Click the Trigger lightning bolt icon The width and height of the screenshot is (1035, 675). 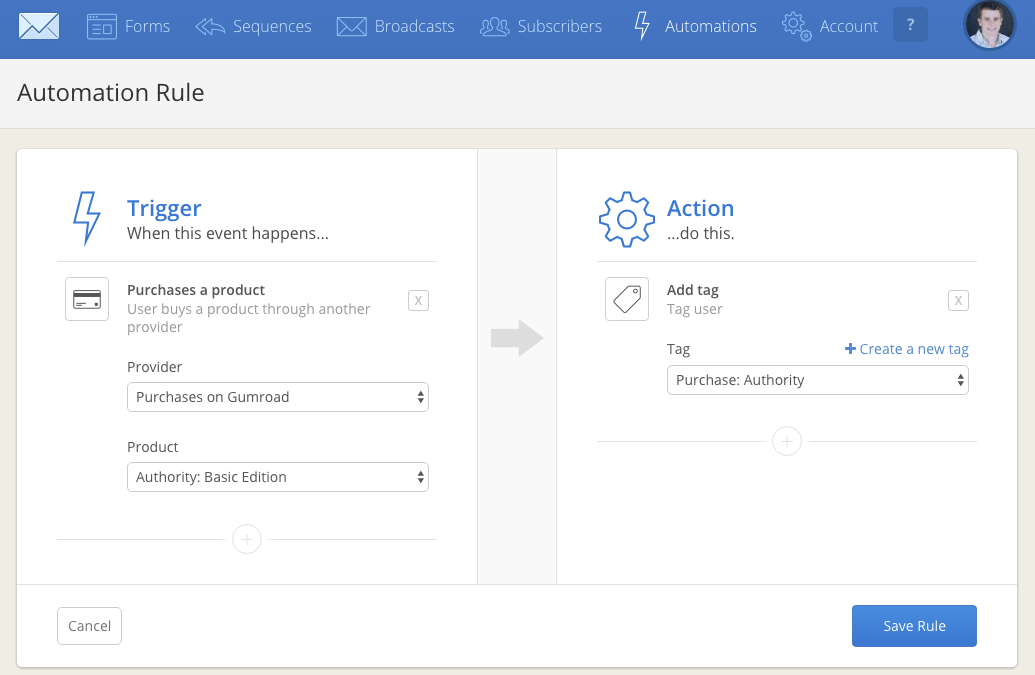87,218
